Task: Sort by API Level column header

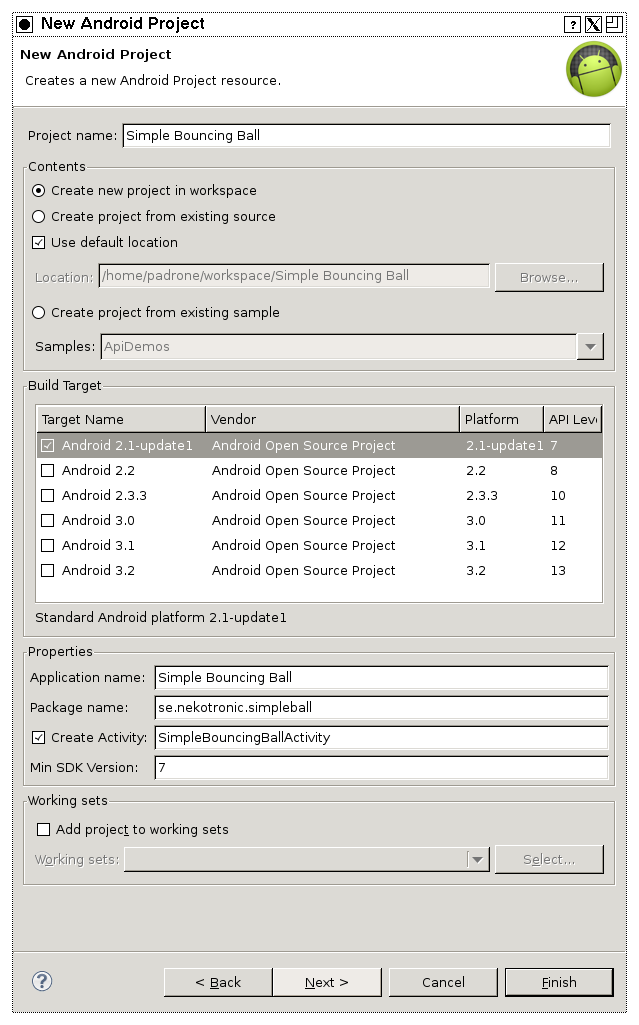Action: (x=572, y=420)
